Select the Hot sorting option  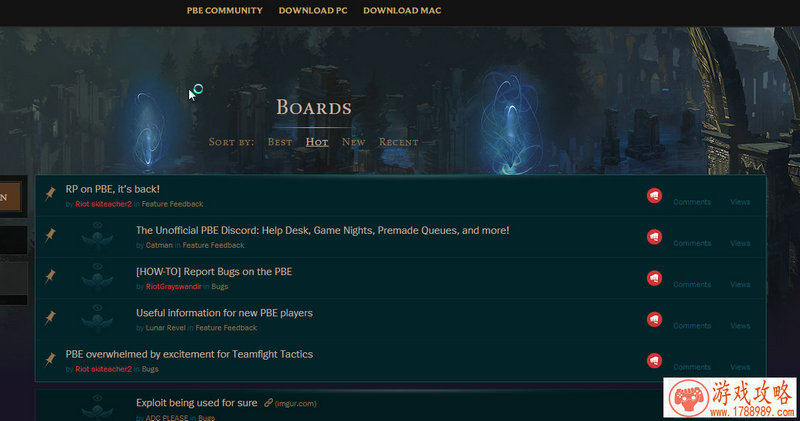pyautogui.click(x=317, y=142)
